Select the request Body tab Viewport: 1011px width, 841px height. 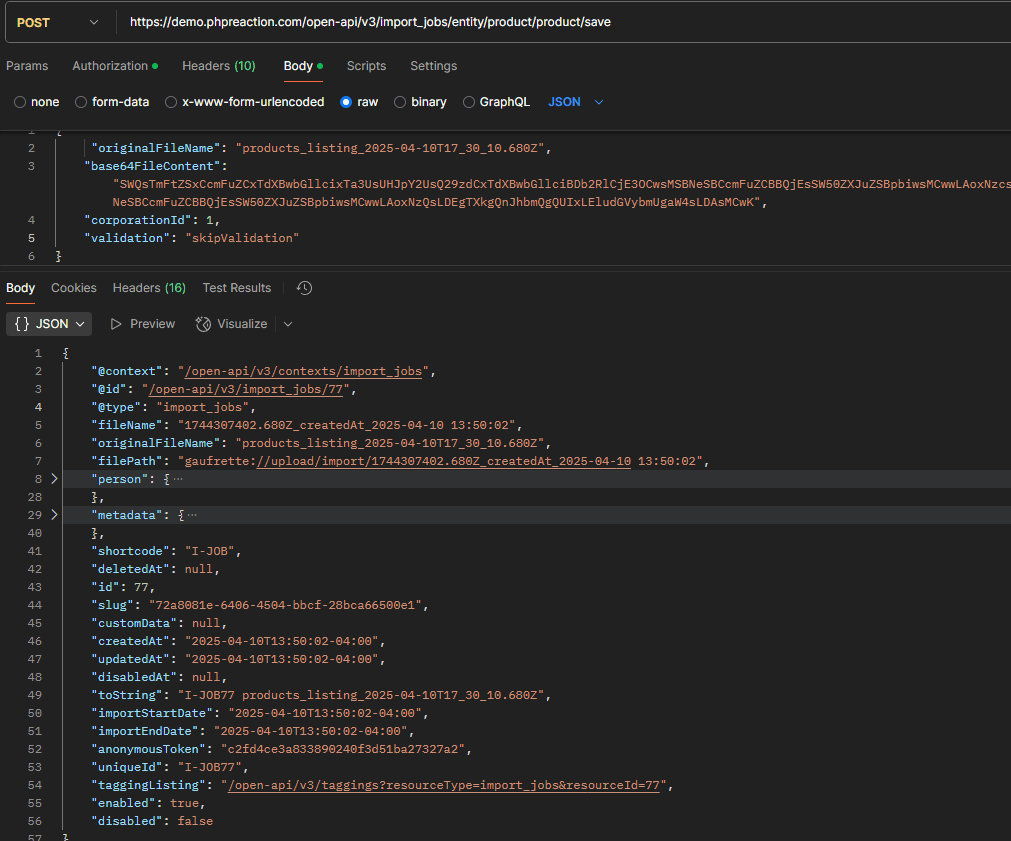point(303,66)
